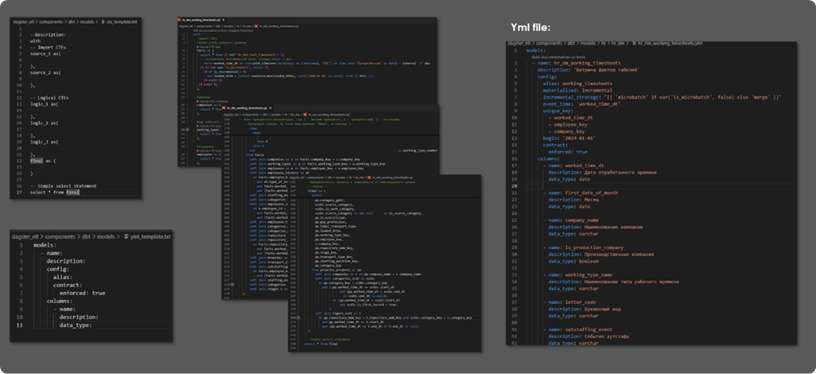Click 'from priority_projects as pp' in the bottom SQL editor

[x=336, y=270]
